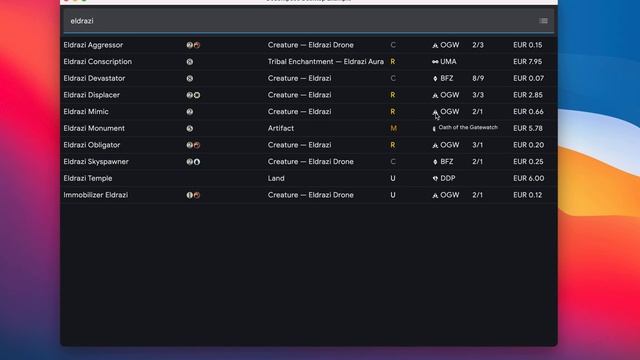The width and height of the screenshot is (640, 360).
Task: Click set symbol in Eldrazi Monument row
Action: click(x=434, y=129)
